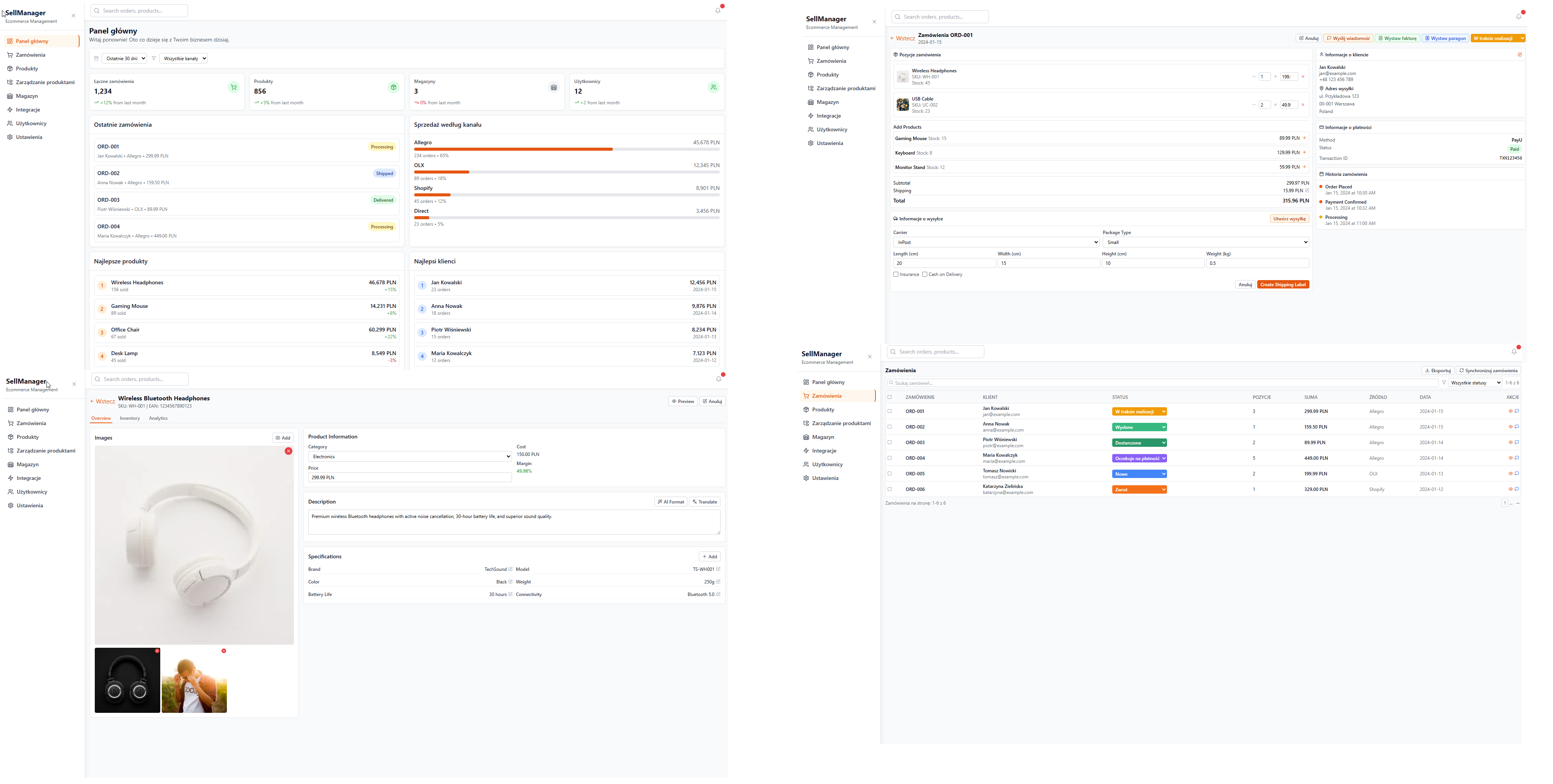Screen dimensions: 1553x784
Task: Open the Ostatnie 30 dni dropdown
Action: tap(124, 59)
